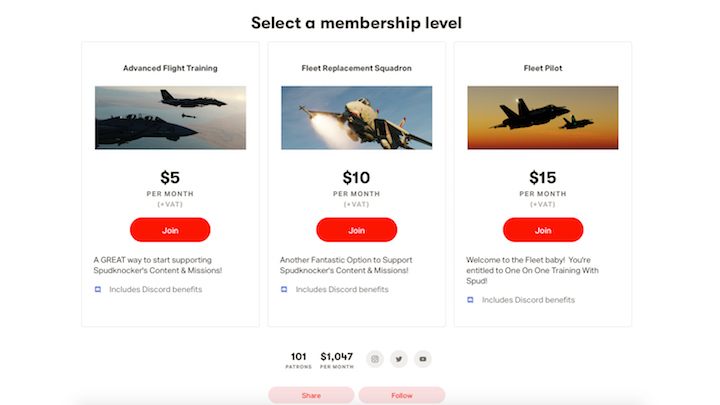Viewport: 720px width, 405px height.
Task: Join the $10 Fleet Replacement Squadron tier
Action: (x=356, y=230)
